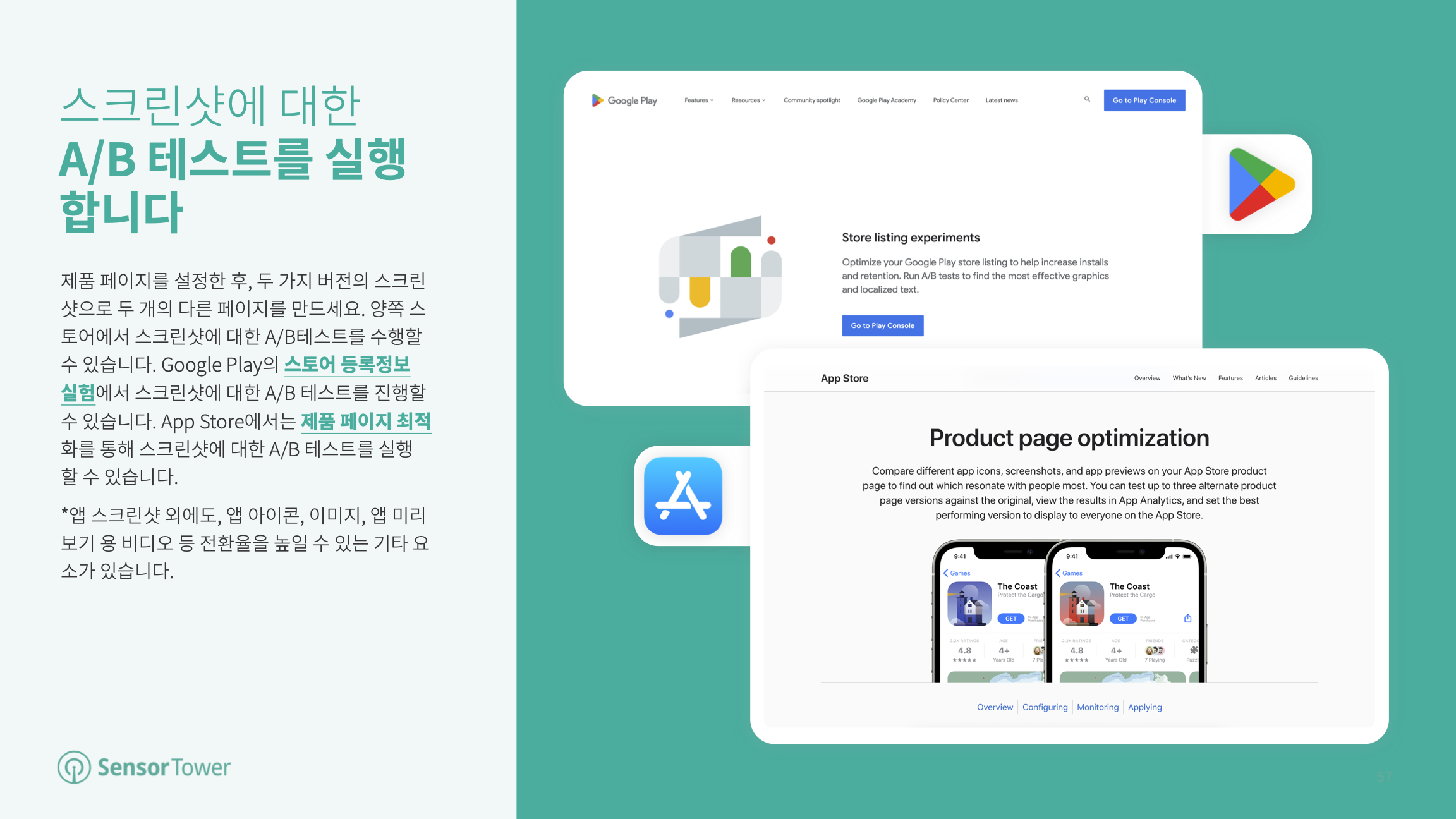This screenshot has height=819, width=1456.
Task: Click the search icon on Google Play
Action: coord(1085,100)
